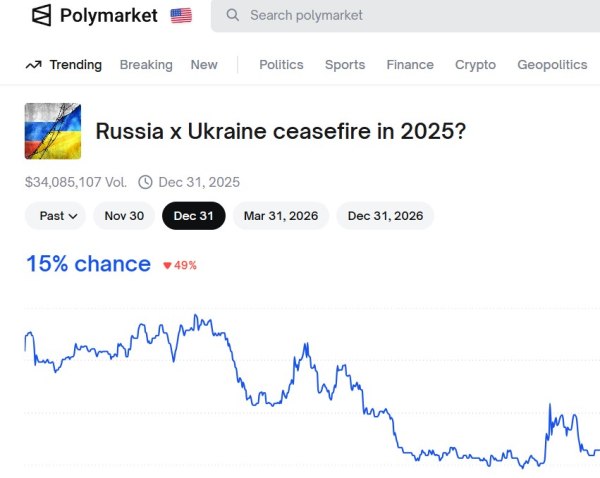Viewport: 600px width, 478px height.
Task: Click the US flag region icon
Action: tap(181, 15)
